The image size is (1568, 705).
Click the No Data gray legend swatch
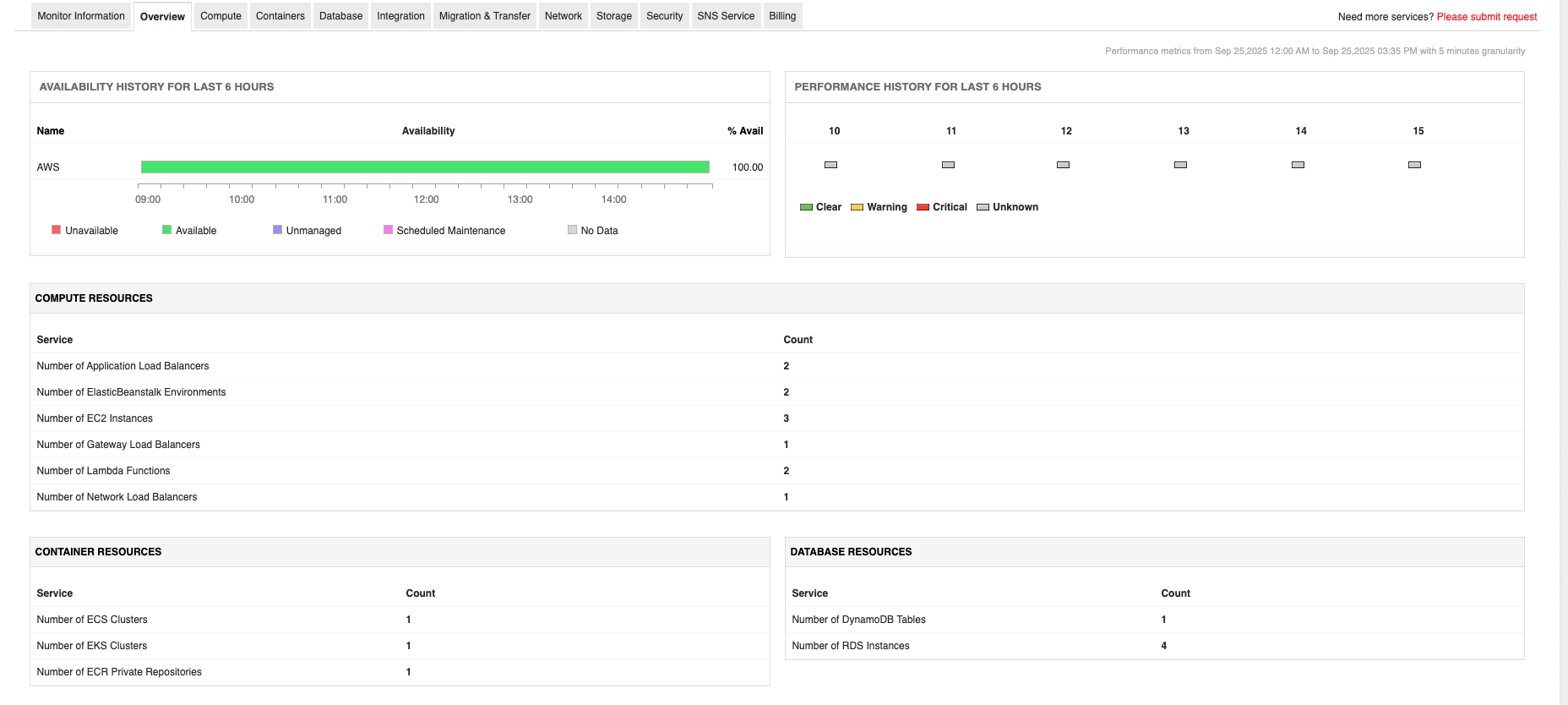click(573, 230)
